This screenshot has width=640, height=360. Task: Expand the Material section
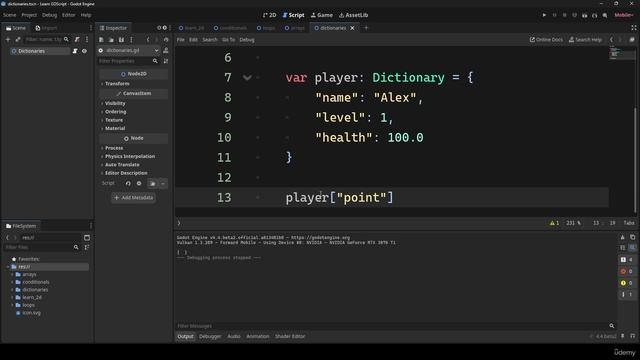click(115, 128)
